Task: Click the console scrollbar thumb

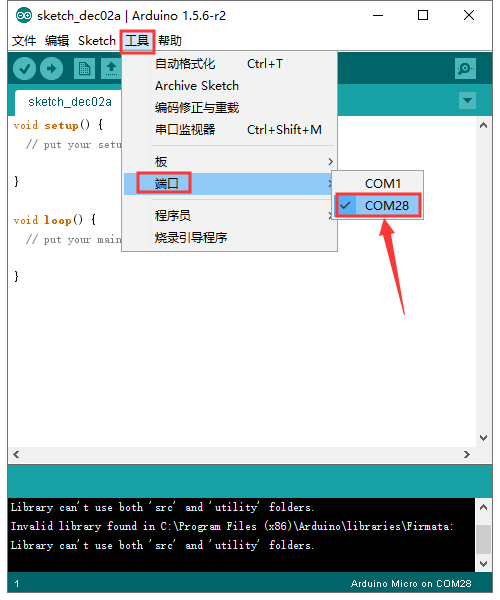Action: click(484, 539)
